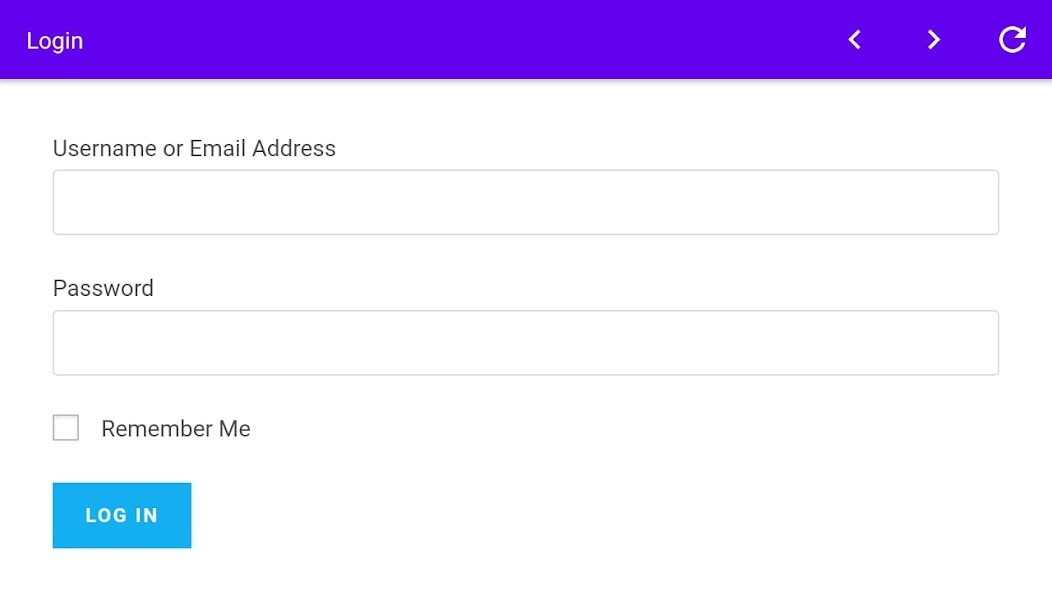Click the Password label text

click(x=103, y=288)
